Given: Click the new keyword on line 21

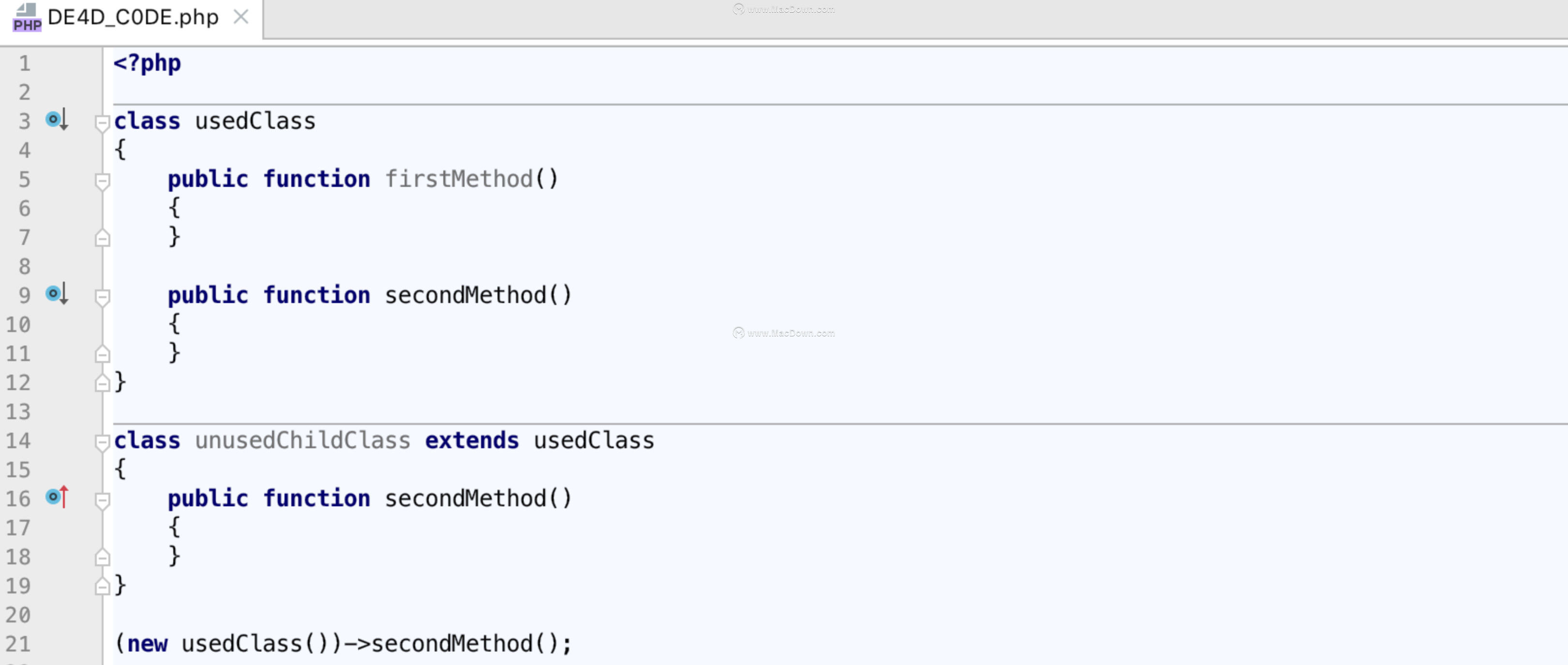Looking at the screenshot, I should pyautogui.click(x=147, y=643).
